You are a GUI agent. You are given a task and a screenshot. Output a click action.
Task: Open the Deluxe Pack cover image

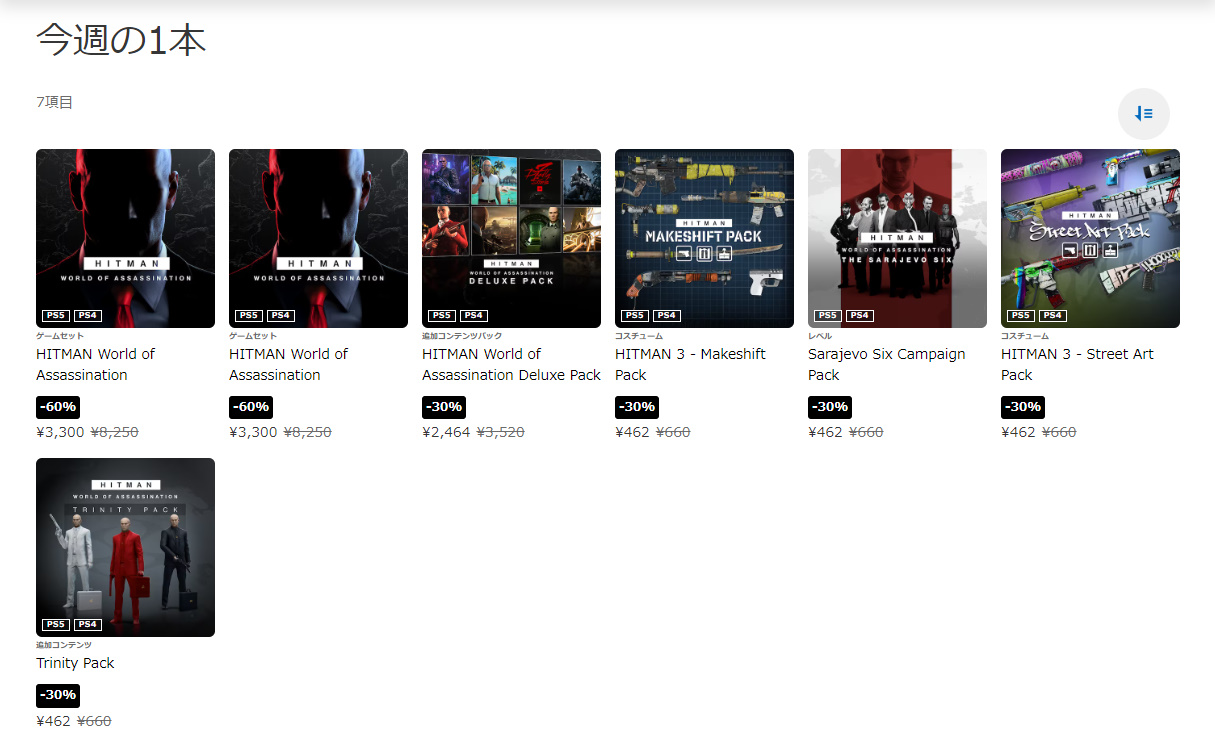(511, 238)
